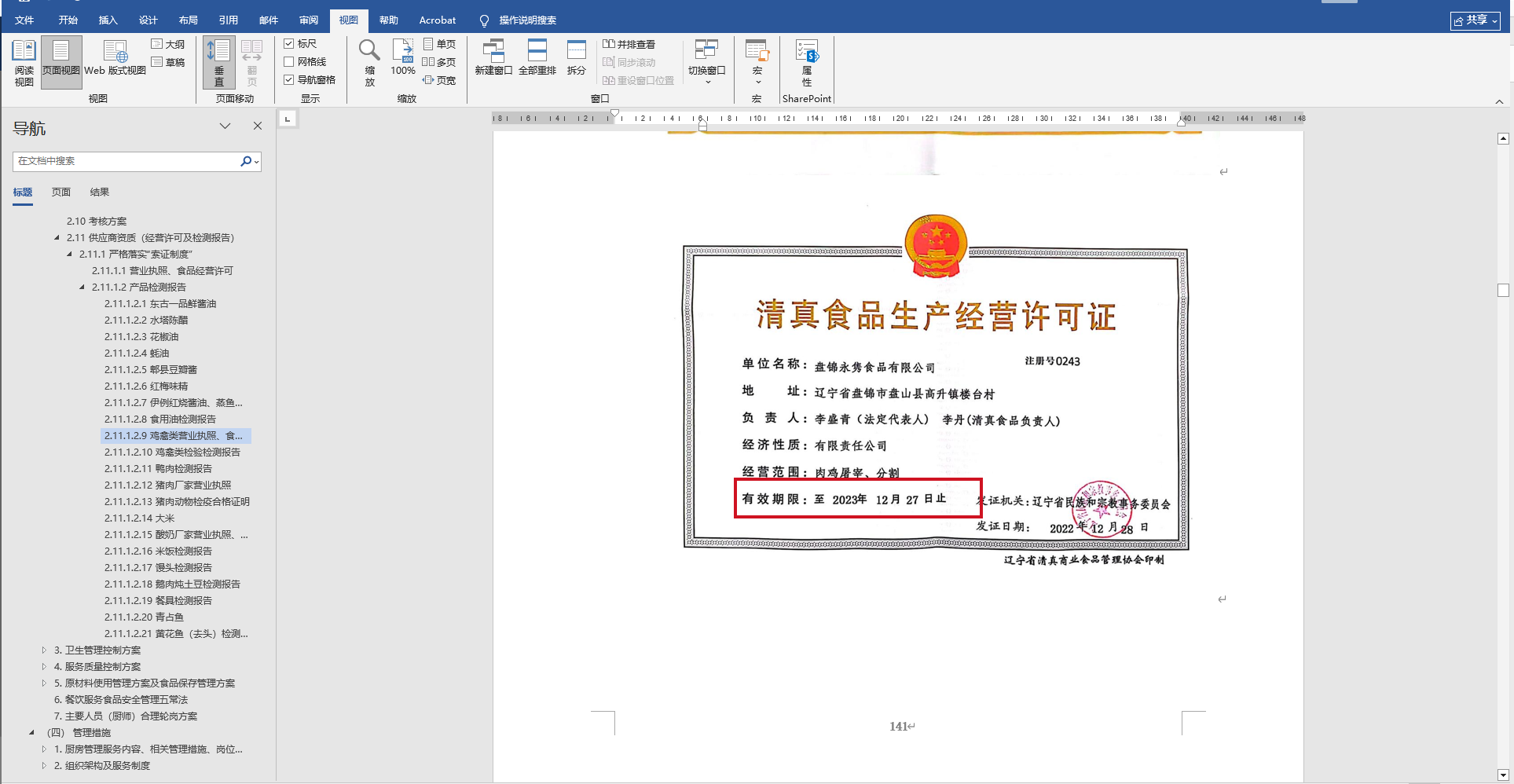This screenshot has width=1514, height=784.
Task: Click the first-line indent ruler marker
Action: pyautogui.click(x=615, y=114)
